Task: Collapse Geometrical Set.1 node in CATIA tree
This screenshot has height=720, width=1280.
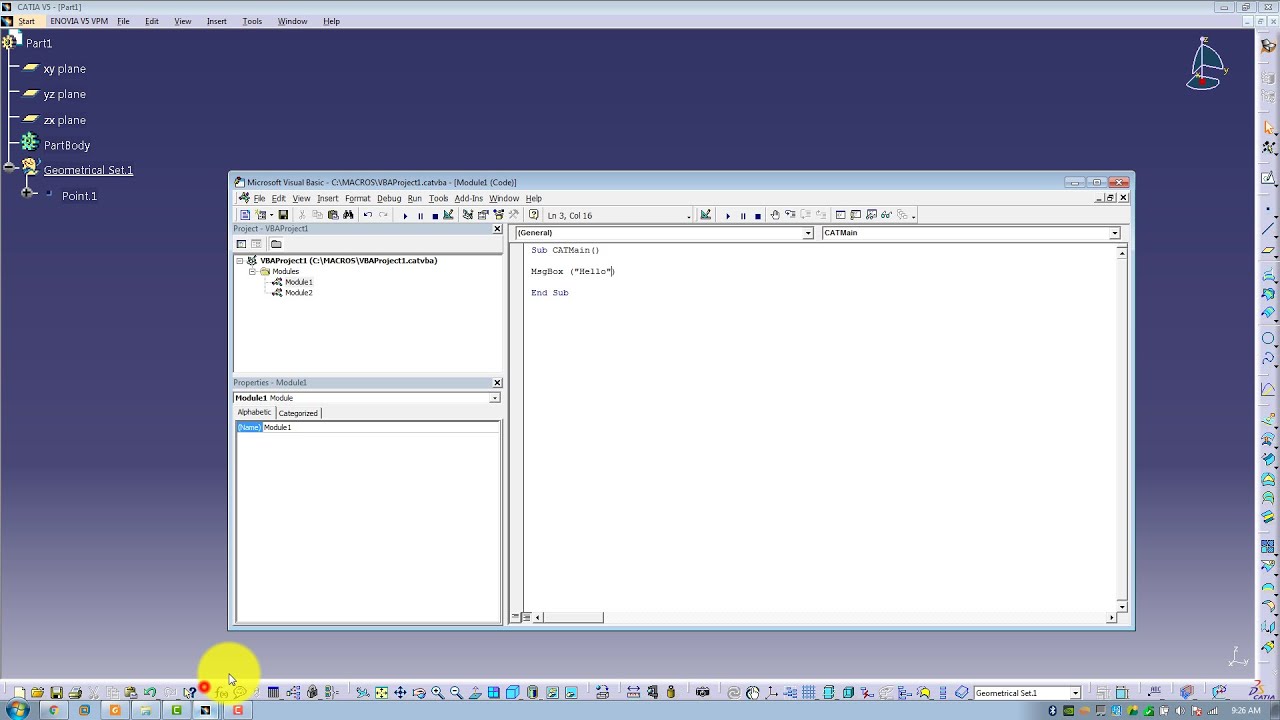Action: pyautogui.click(x=9, y=168)
